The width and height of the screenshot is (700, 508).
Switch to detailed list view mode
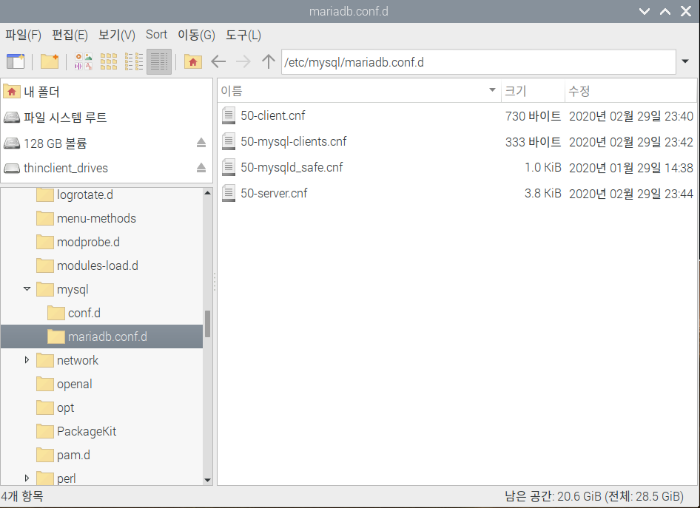(159, 62)
